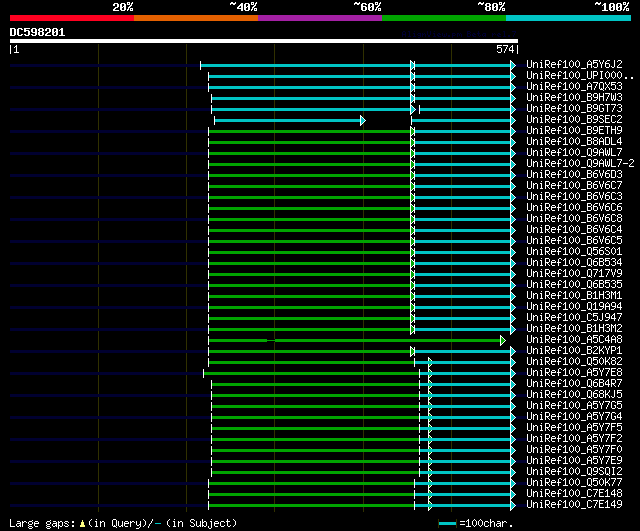The image size is (640, 531).
Task: Click the UniRef100_Q9AWL7 label
Action: pos(574,153)
